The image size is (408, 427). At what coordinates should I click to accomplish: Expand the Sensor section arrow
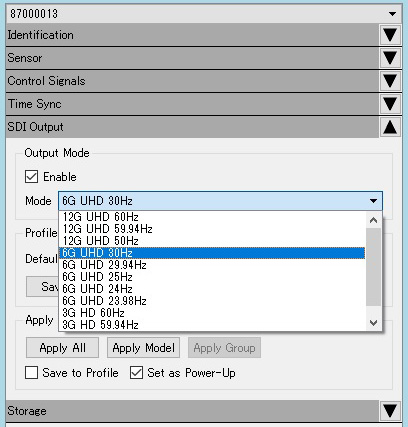point(390,58)
